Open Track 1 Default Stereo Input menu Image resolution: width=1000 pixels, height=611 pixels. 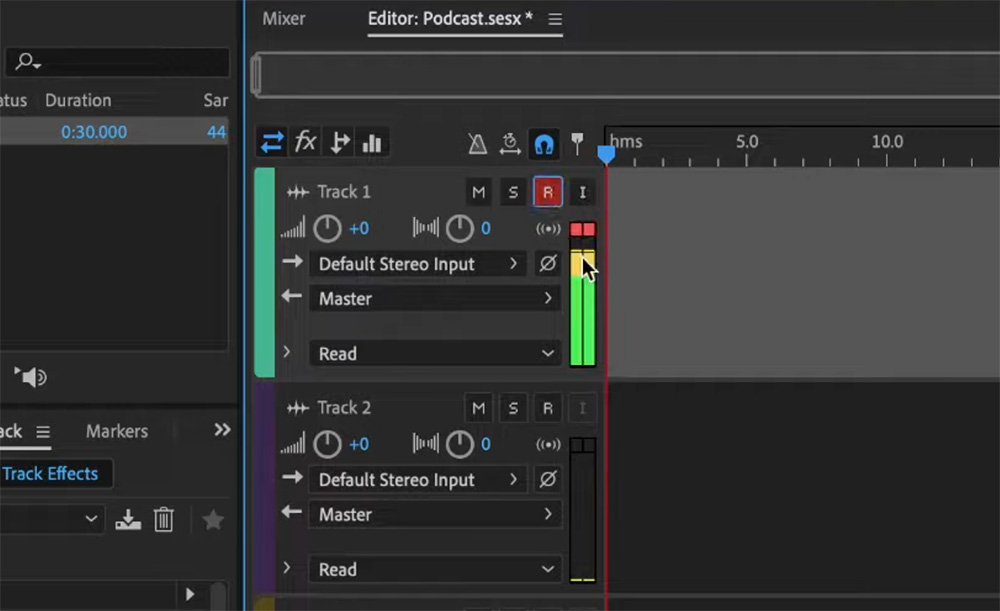tap(418, 264)
